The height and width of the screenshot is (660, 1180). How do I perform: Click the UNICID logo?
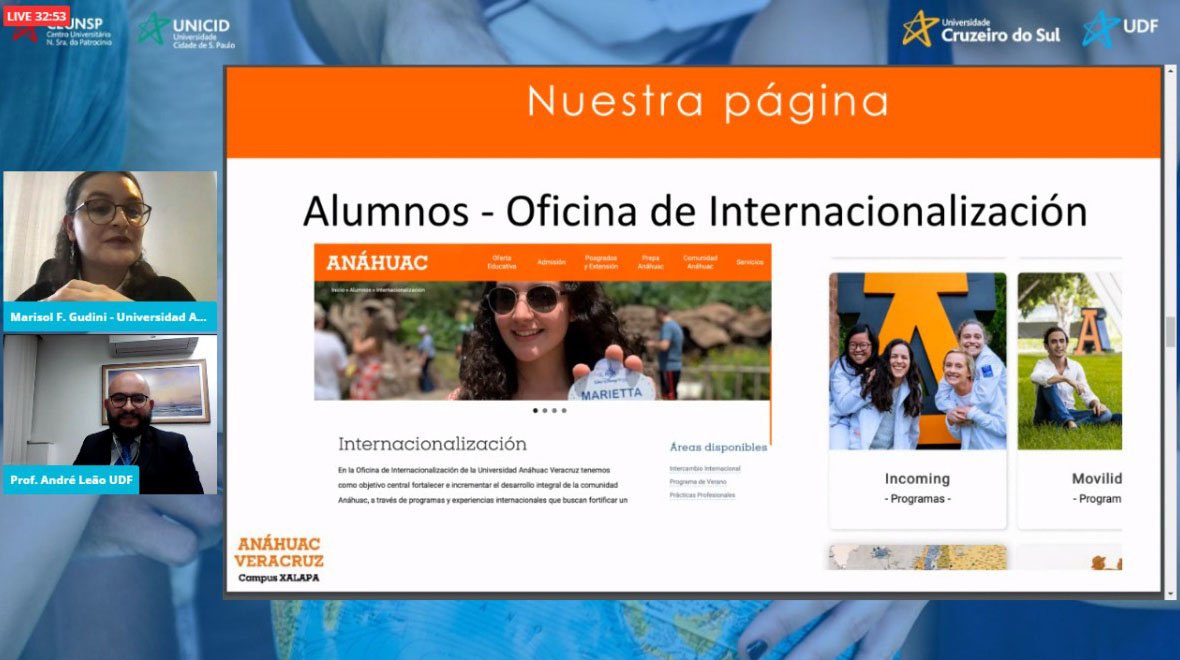tap(186, 31)
